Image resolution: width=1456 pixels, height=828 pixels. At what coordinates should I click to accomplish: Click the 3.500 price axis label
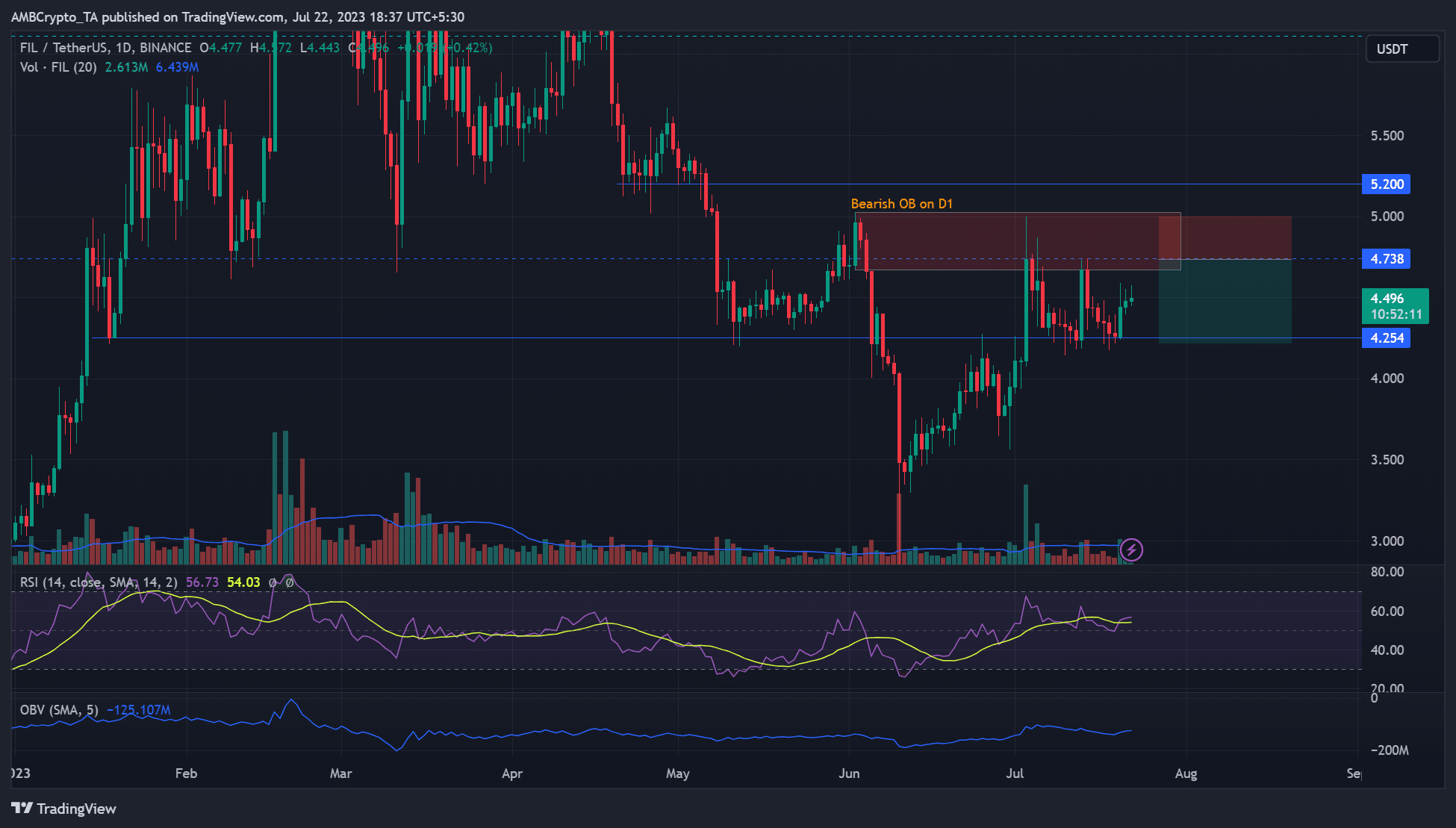1387,460
